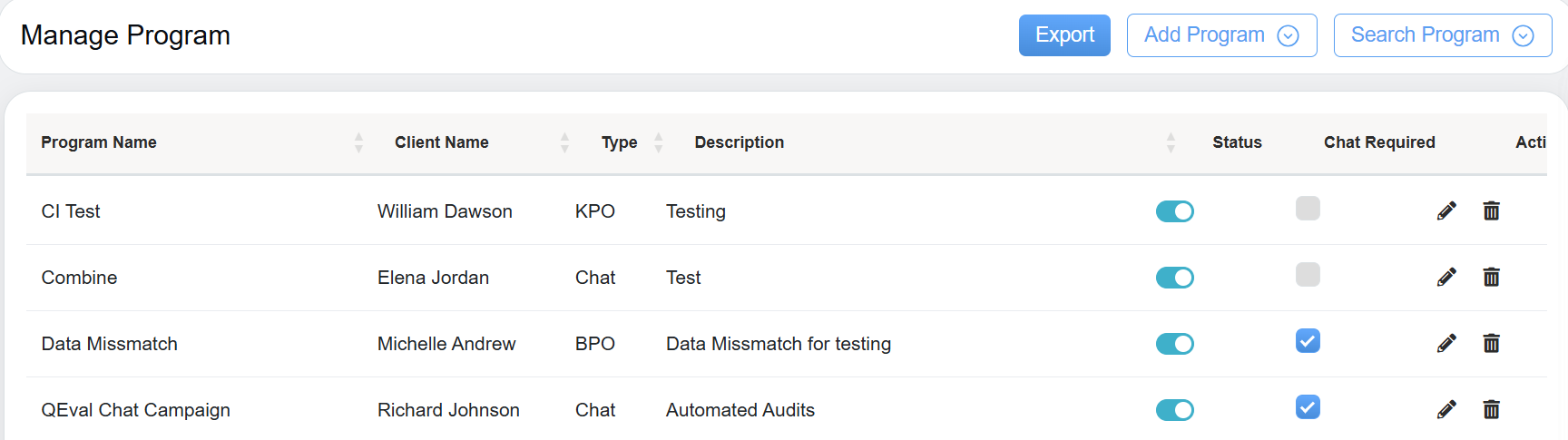The image size is (1568, 440).
Task: Expand the Add Program dropdown
Action: click(1221, 35)
